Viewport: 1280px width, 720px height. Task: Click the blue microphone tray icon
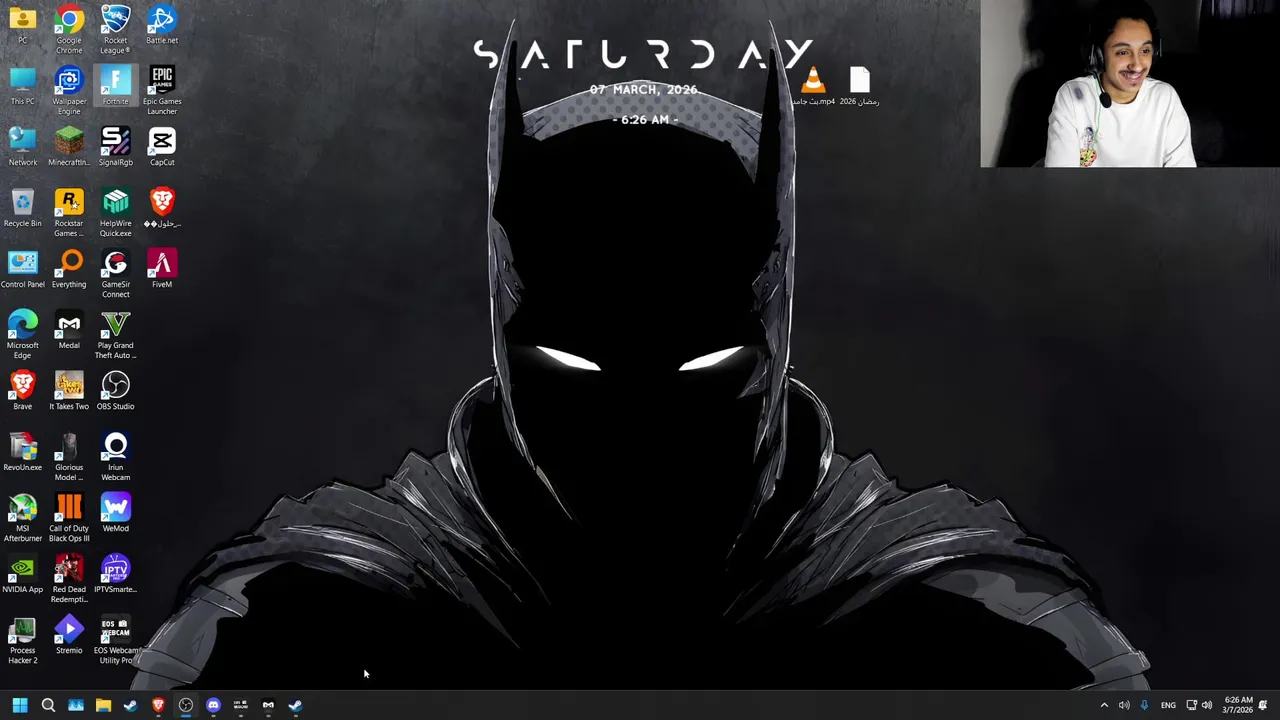pyautogui.click(x=1144, y=705)
